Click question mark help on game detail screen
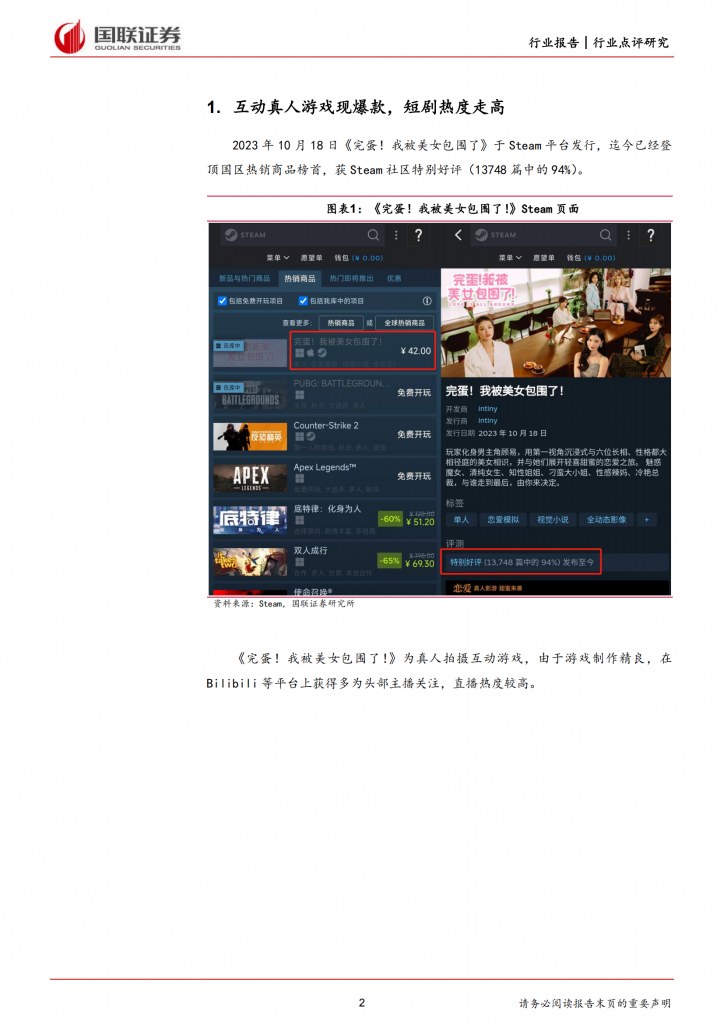The height and width of the screenshot is (1024, 724). click(651, 235)
